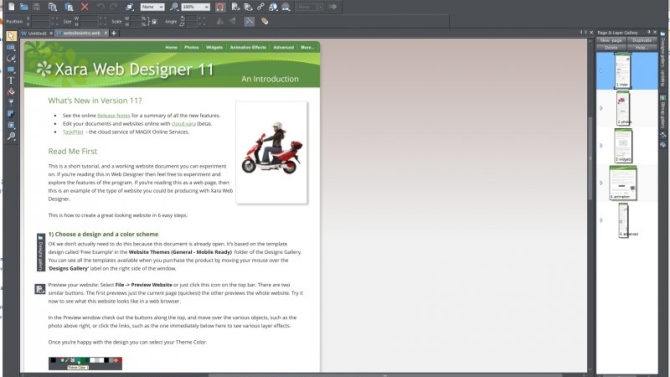Select page 2 photo thumbnail

click(x=623, y=108)
